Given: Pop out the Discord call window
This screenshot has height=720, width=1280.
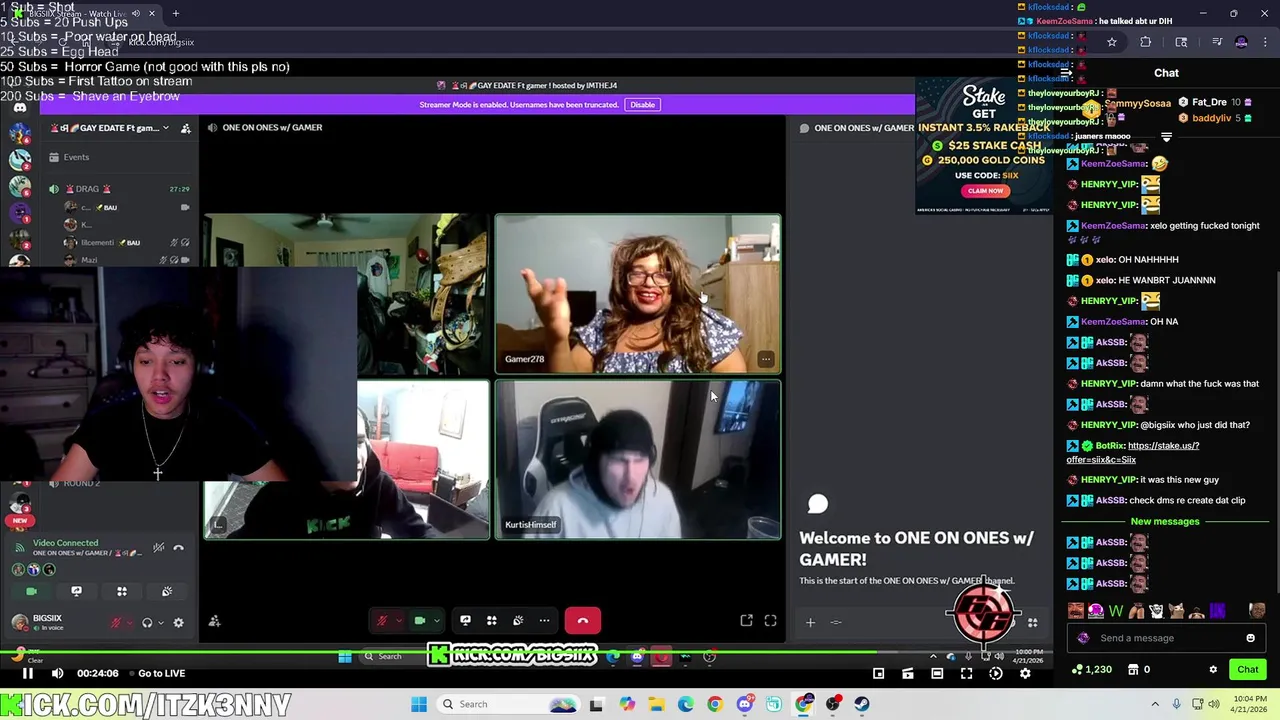Looking at the screenshot, I should pyautogui.click(x=746, y=621).
